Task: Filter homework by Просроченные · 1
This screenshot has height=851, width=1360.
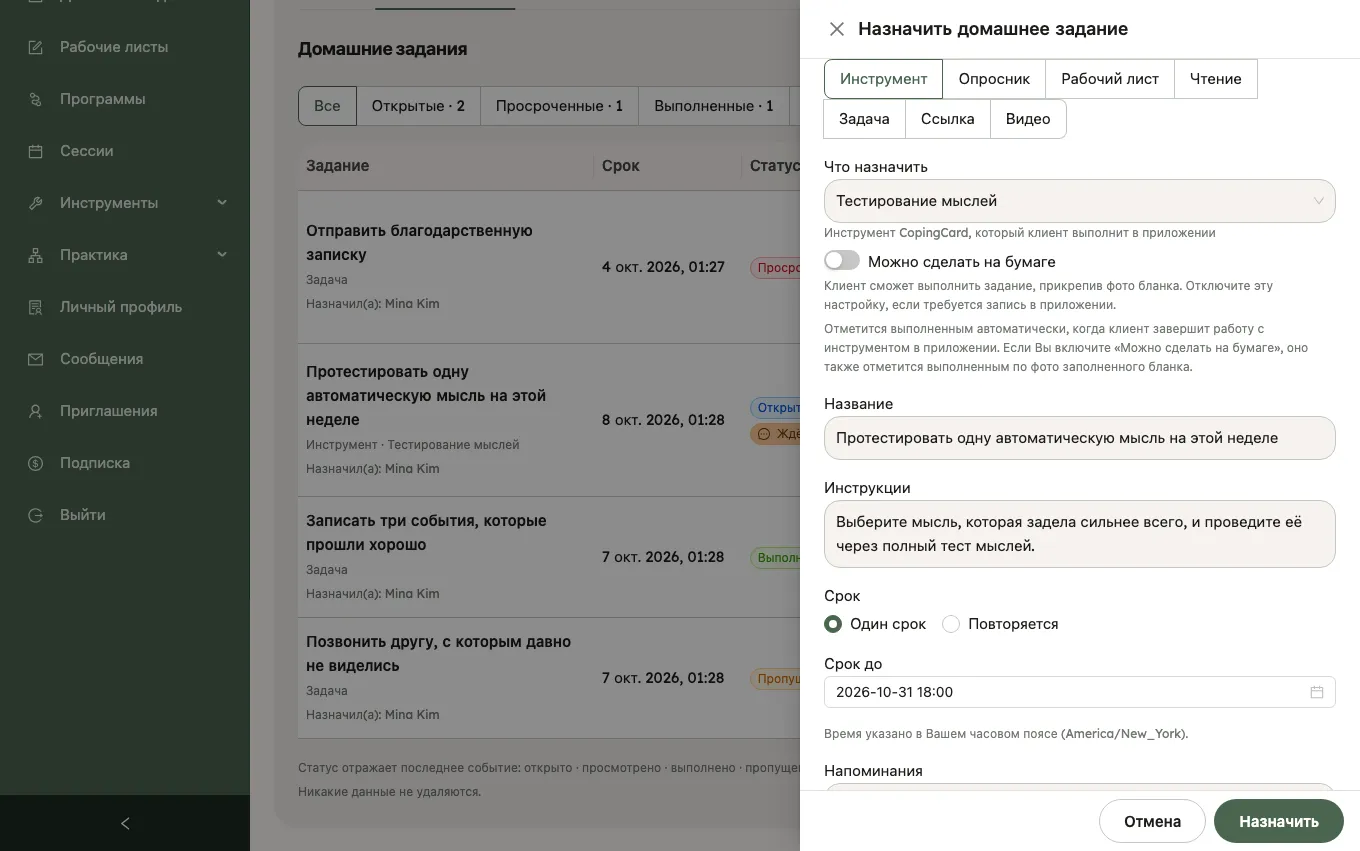Action: pos(559,106)
